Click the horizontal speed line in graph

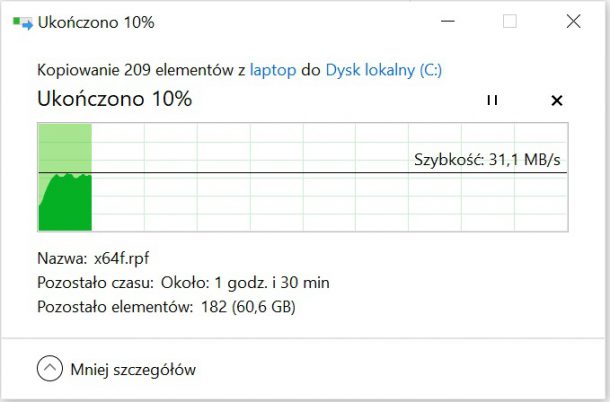[x=303, y=172]
